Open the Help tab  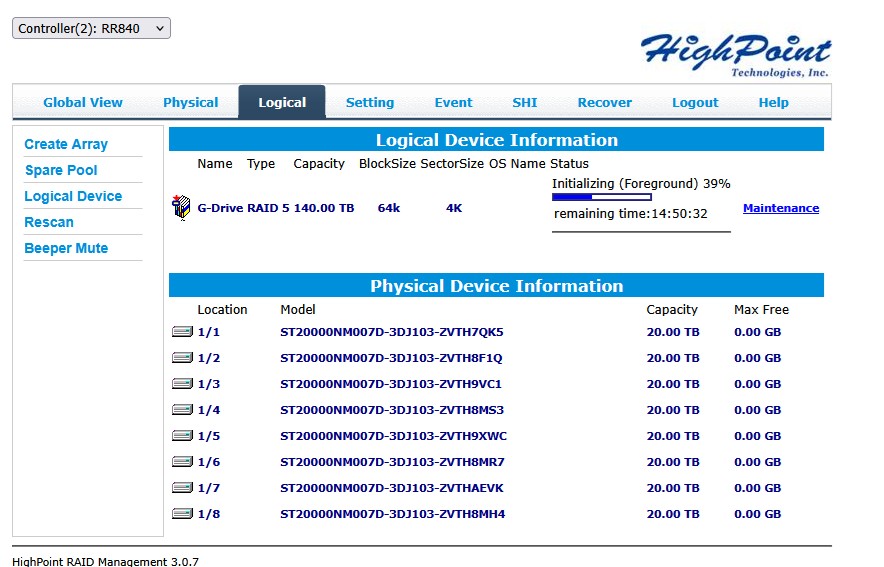[774, 103]
